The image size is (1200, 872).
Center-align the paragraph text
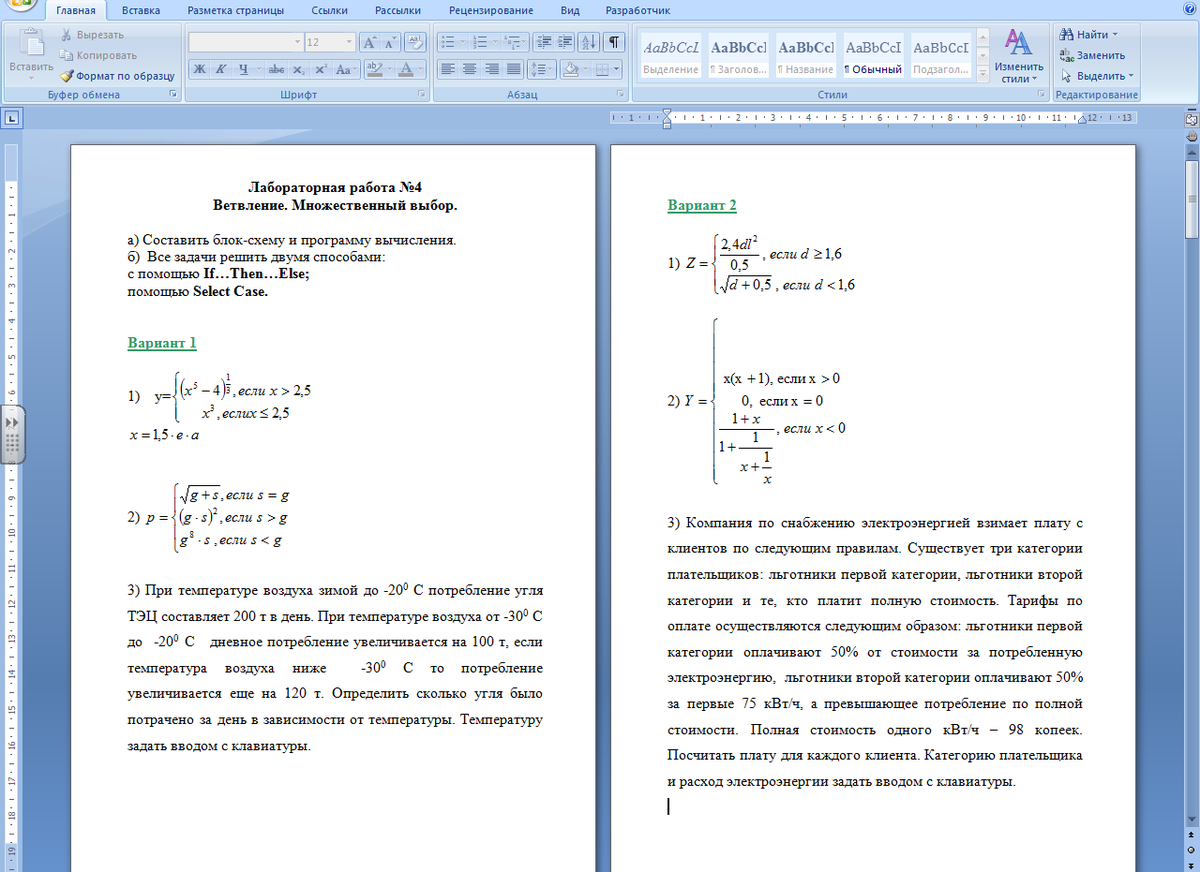[470, 69]
